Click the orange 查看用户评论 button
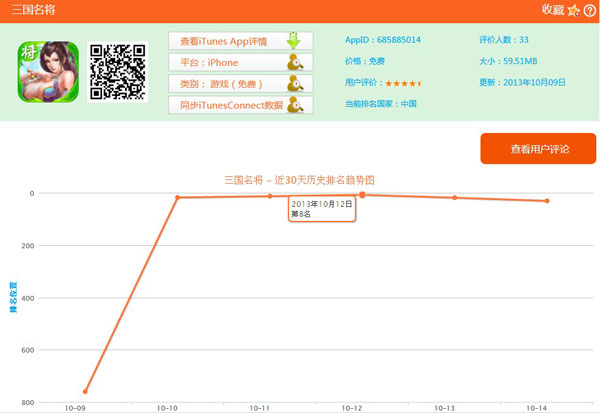 click(x=538, y=149)
